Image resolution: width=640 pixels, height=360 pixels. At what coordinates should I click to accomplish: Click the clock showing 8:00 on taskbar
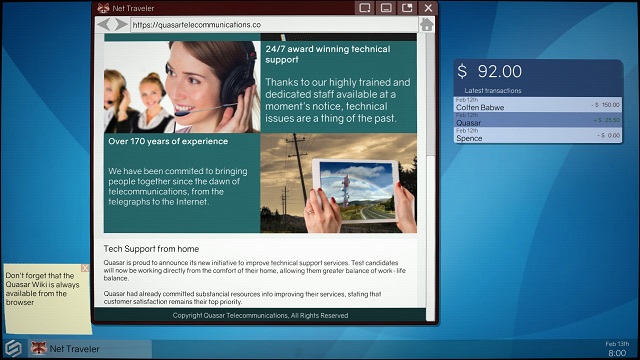tap(617, 353)
